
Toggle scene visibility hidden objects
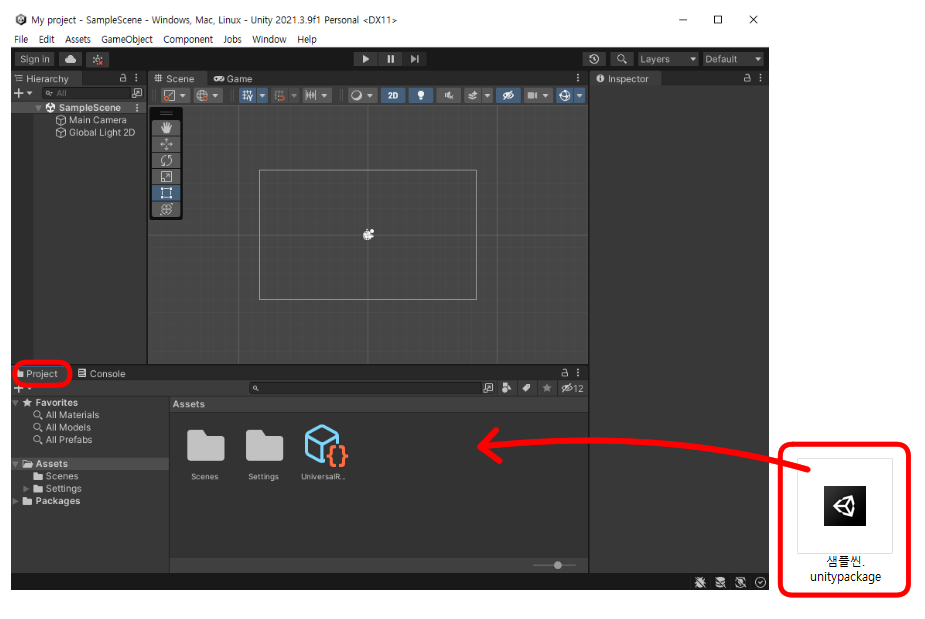coord(508,96)
